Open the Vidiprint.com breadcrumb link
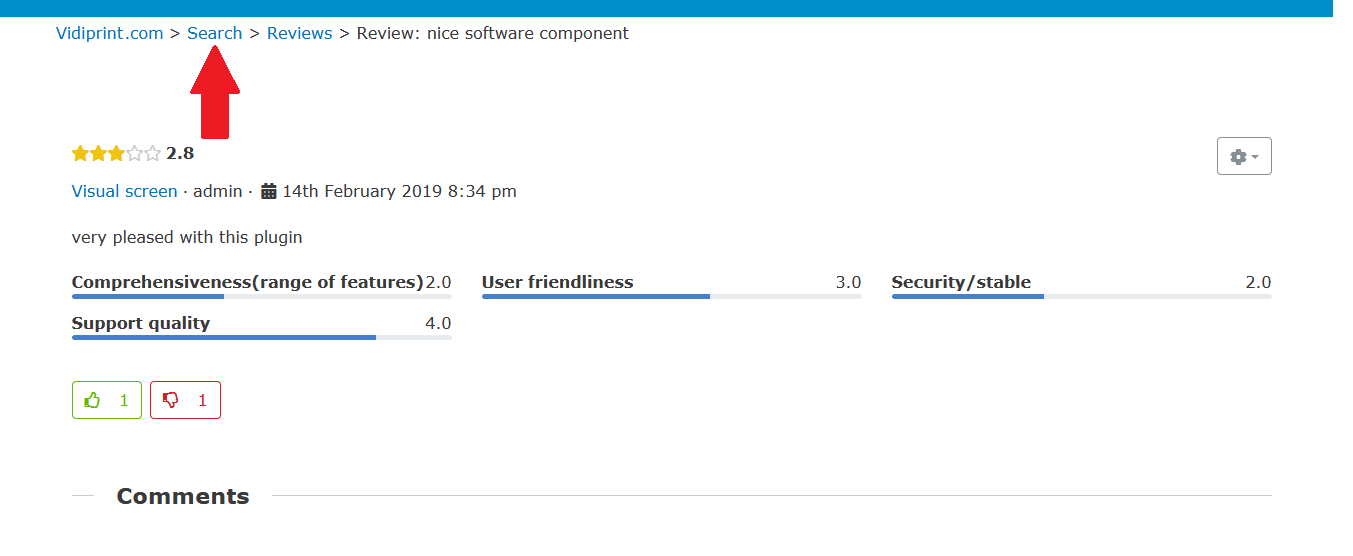Viewport: 1353px width, 556px height. (x=110, y=33)
